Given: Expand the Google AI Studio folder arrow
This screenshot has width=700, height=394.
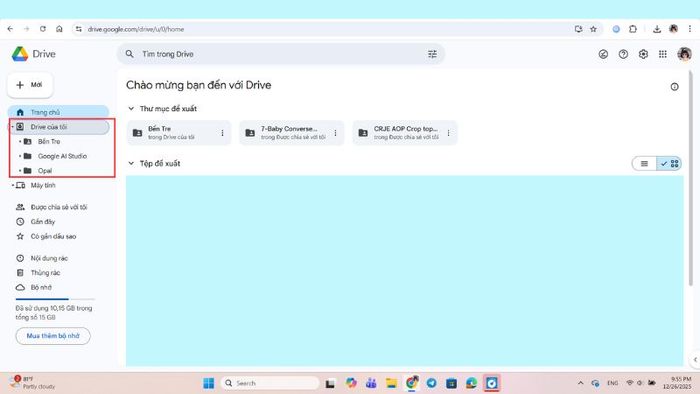Looking at the screenshot, I should click(20, 156).
